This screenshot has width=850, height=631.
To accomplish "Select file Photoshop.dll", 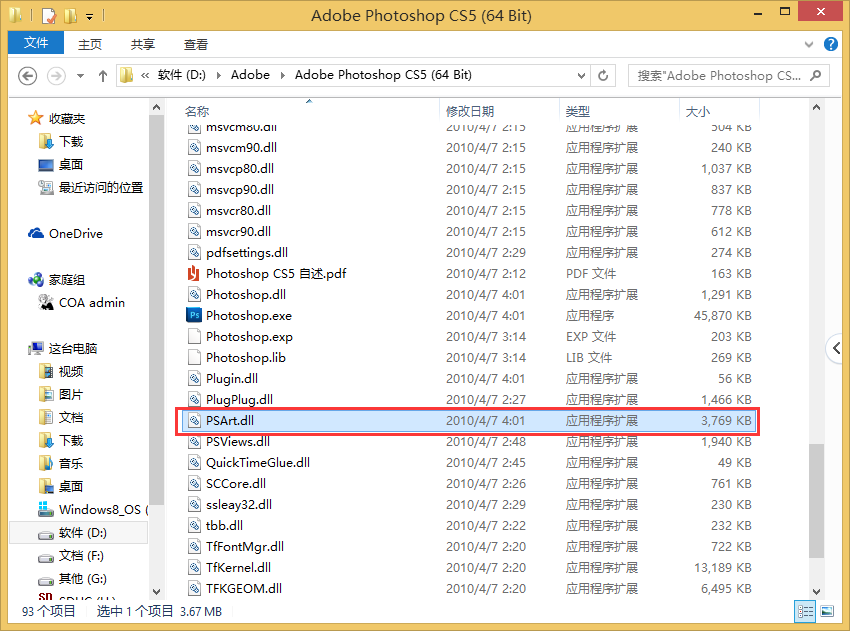I will tap(246, 294).
